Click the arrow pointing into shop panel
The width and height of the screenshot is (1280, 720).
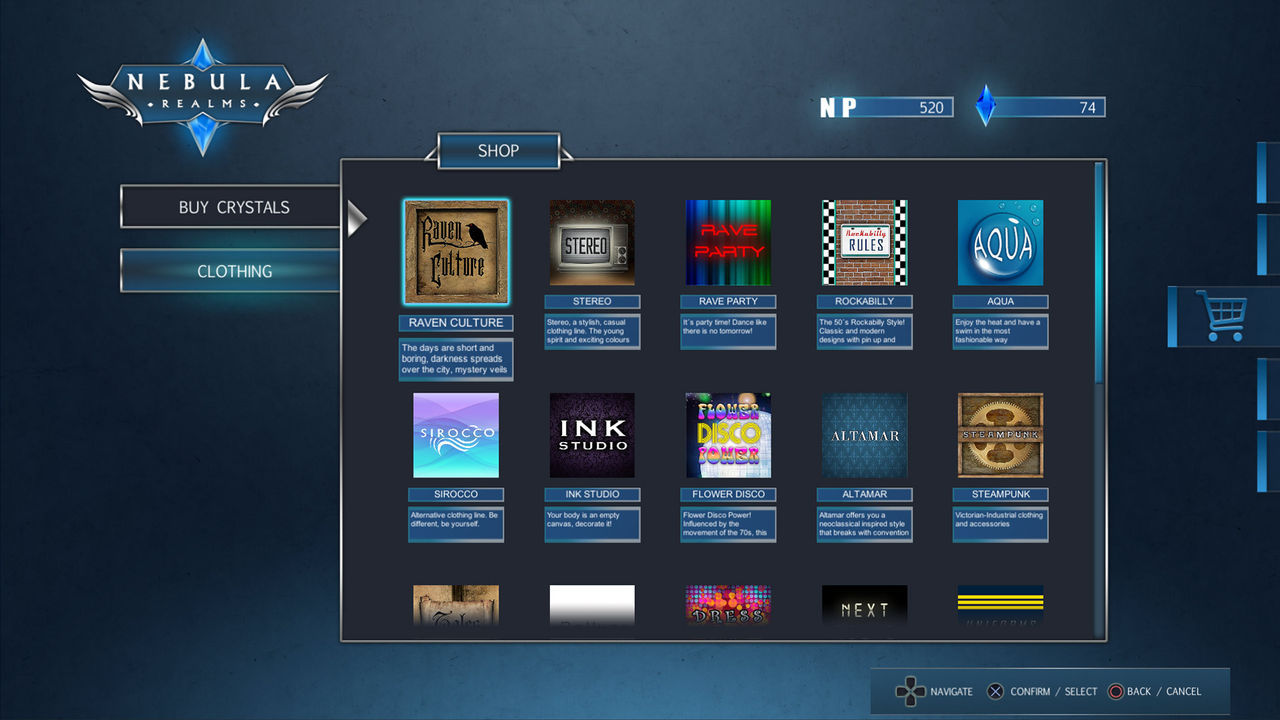(x=356, y=218)
